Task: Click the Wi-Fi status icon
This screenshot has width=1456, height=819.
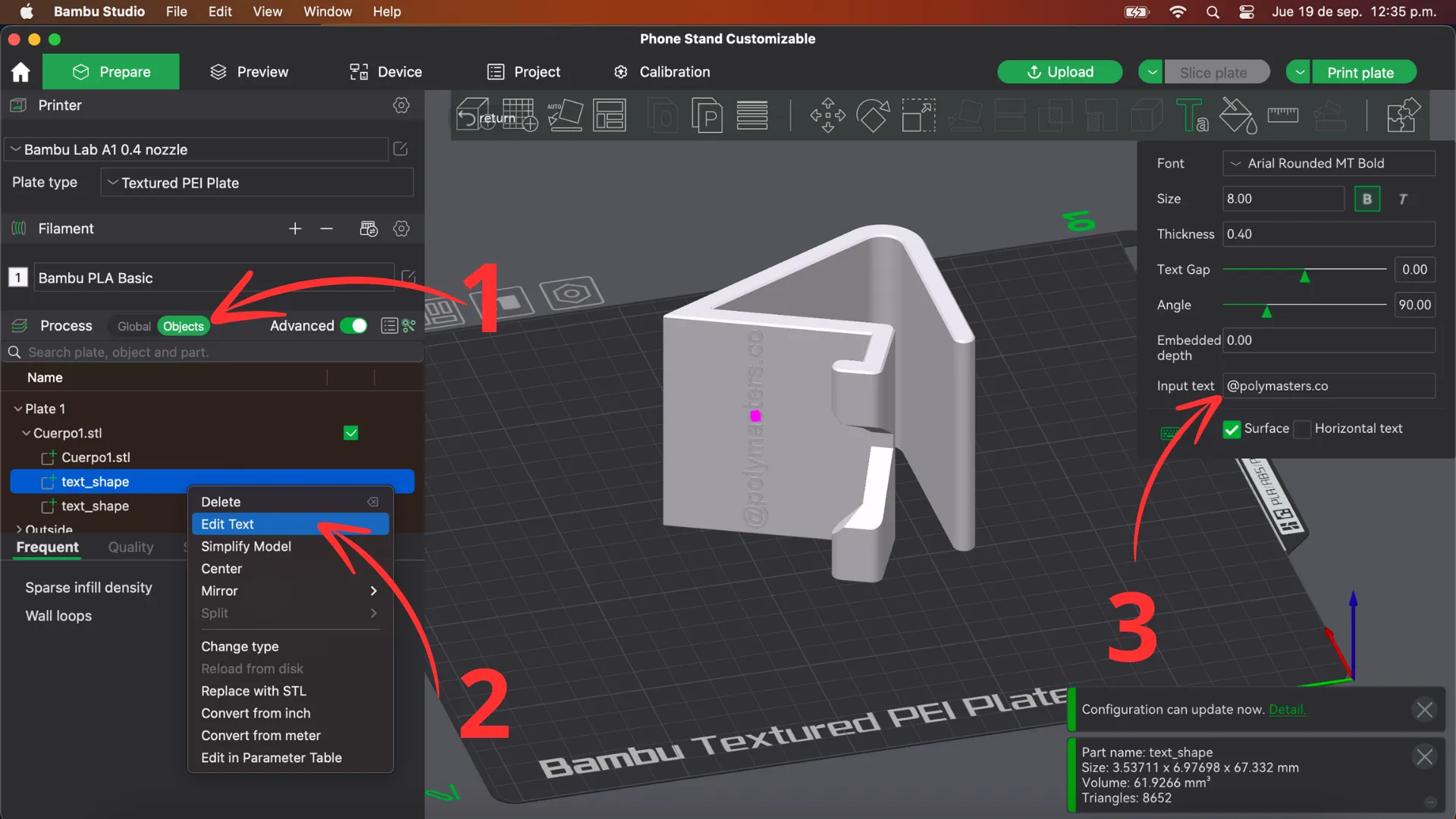Action: point(1178,12)
